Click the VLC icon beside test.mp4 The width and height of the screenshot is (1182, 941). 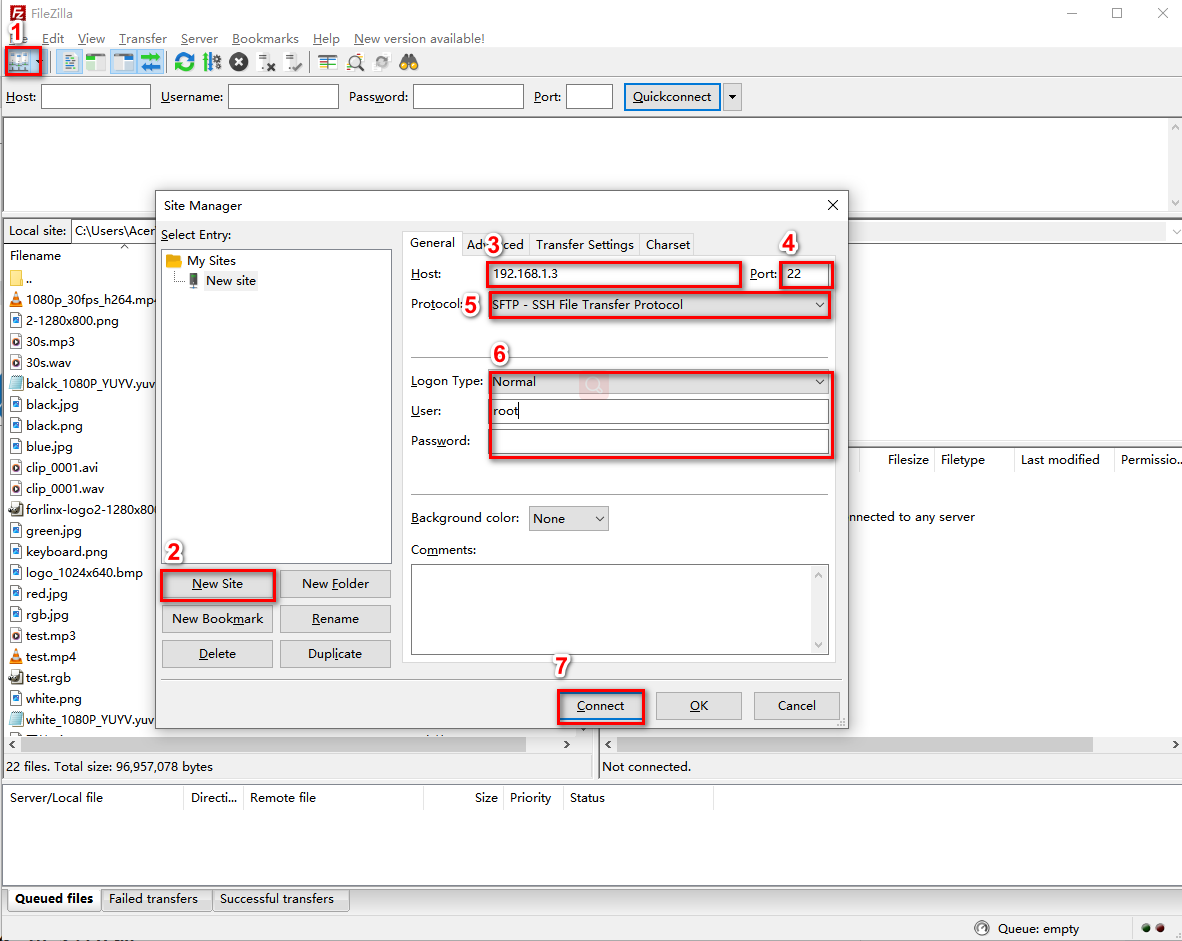[16, 656]
